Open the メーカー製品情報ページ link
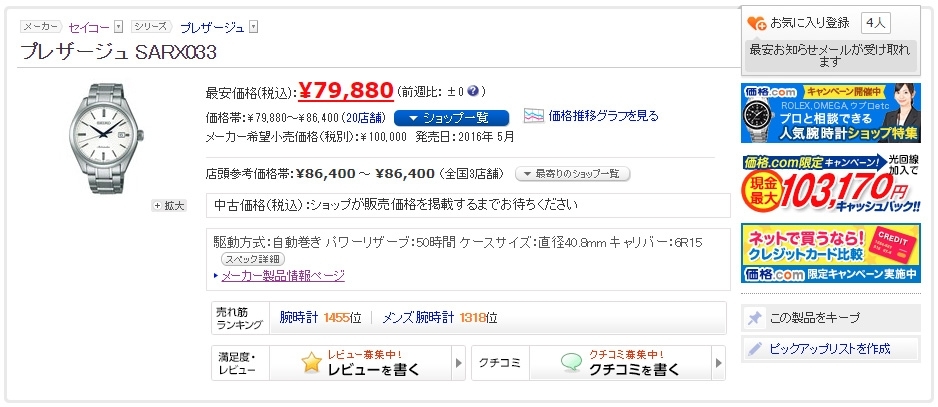The width and height of the screenshot is (938, 407). tap(283, 276)
